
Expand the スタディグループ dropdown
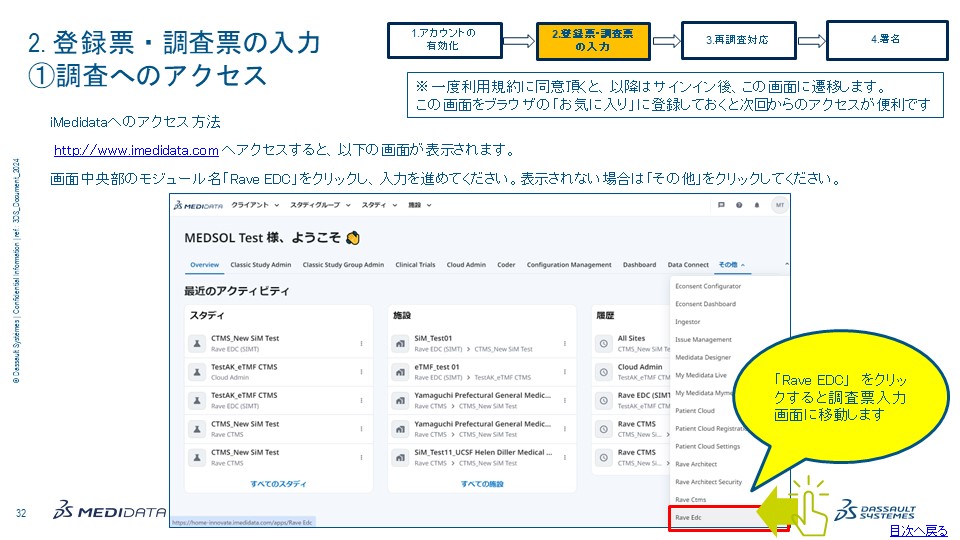(x=320, y=205)
